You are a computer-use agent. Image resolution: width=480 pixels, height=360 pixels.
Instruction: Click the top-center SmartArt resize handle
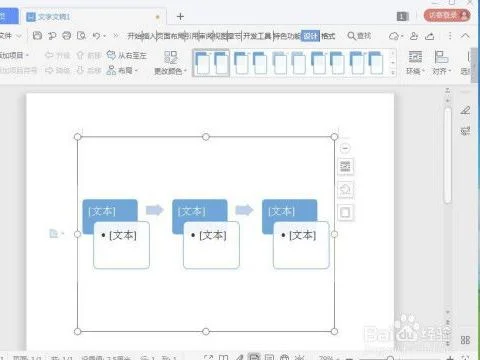206,137
